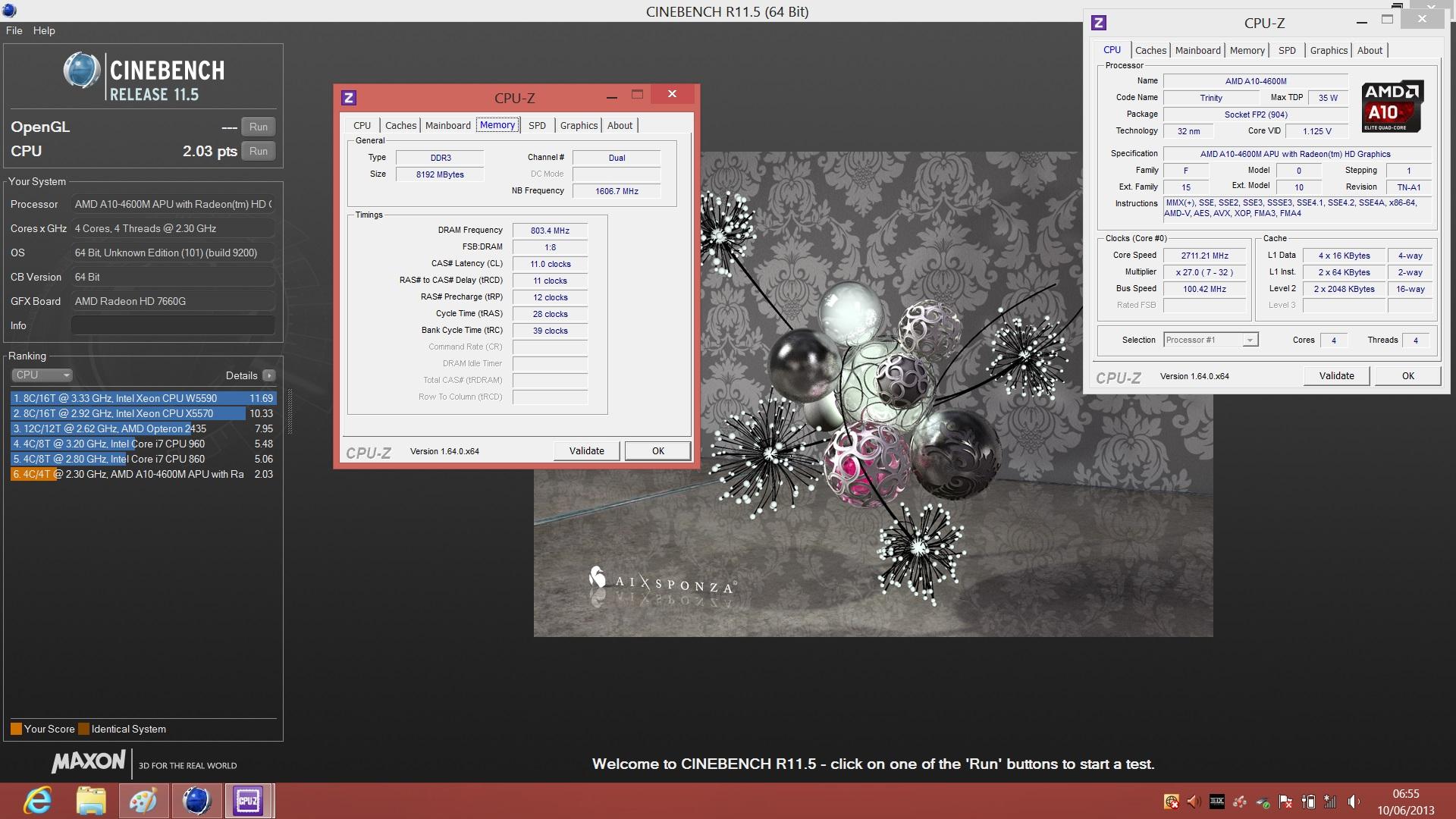Open the File menu in Cinebench

point(14,30)
